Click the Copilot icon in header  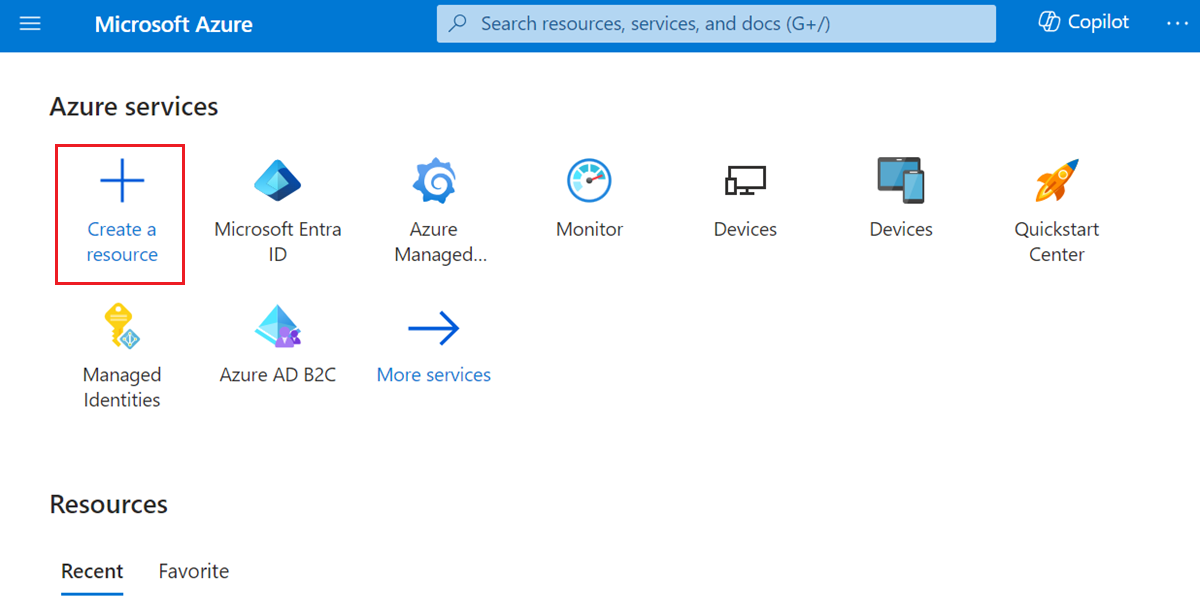tap(1049, 22)
